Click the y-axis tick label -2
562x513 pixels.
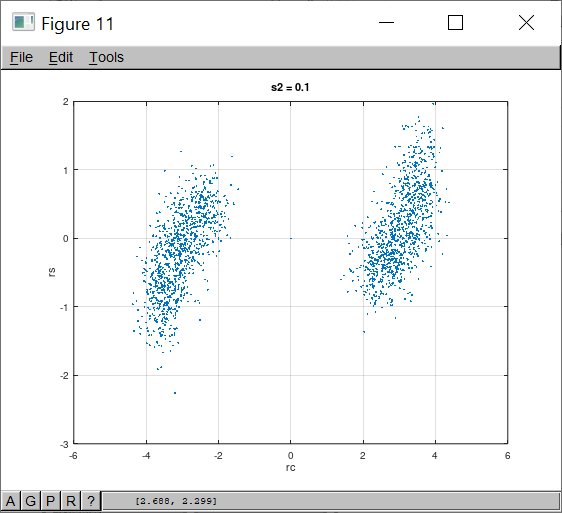[x=64, y=376]
